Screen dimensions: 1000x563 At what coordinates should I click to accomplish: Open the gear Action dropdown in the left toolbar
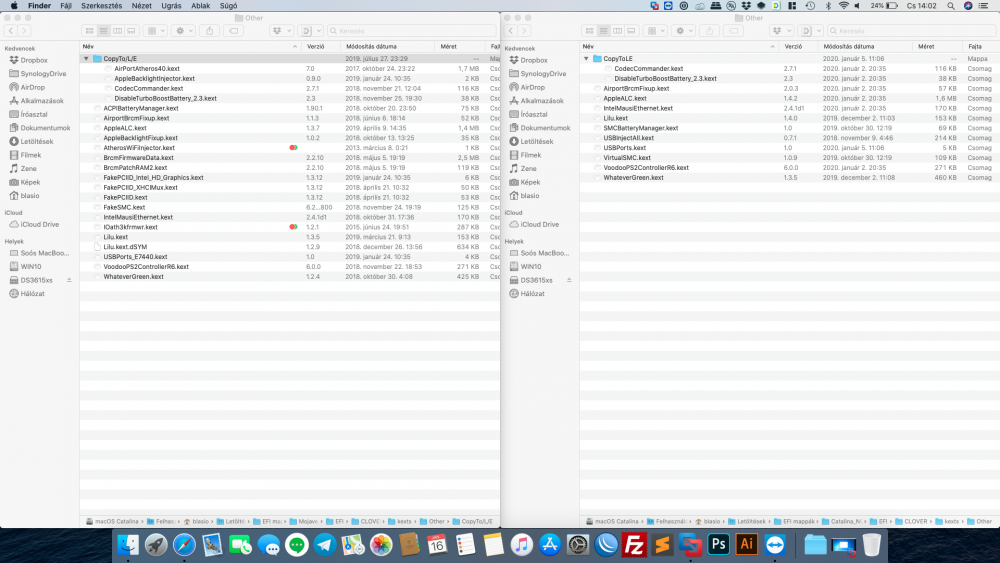(x=184, y=31)
